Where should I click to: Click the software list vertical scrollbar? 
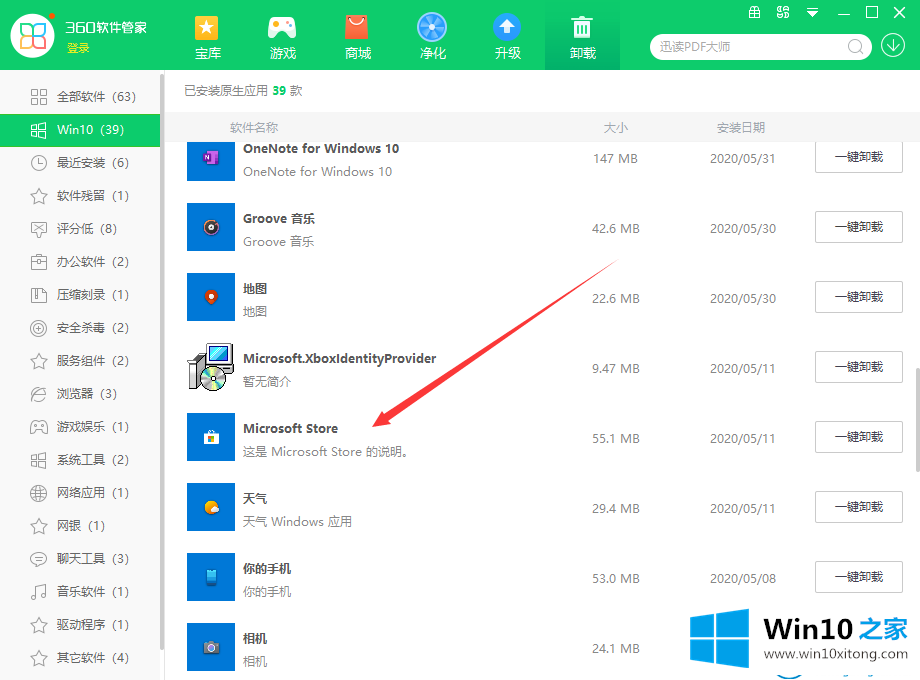pyautogui.click(x=917, y=419)
